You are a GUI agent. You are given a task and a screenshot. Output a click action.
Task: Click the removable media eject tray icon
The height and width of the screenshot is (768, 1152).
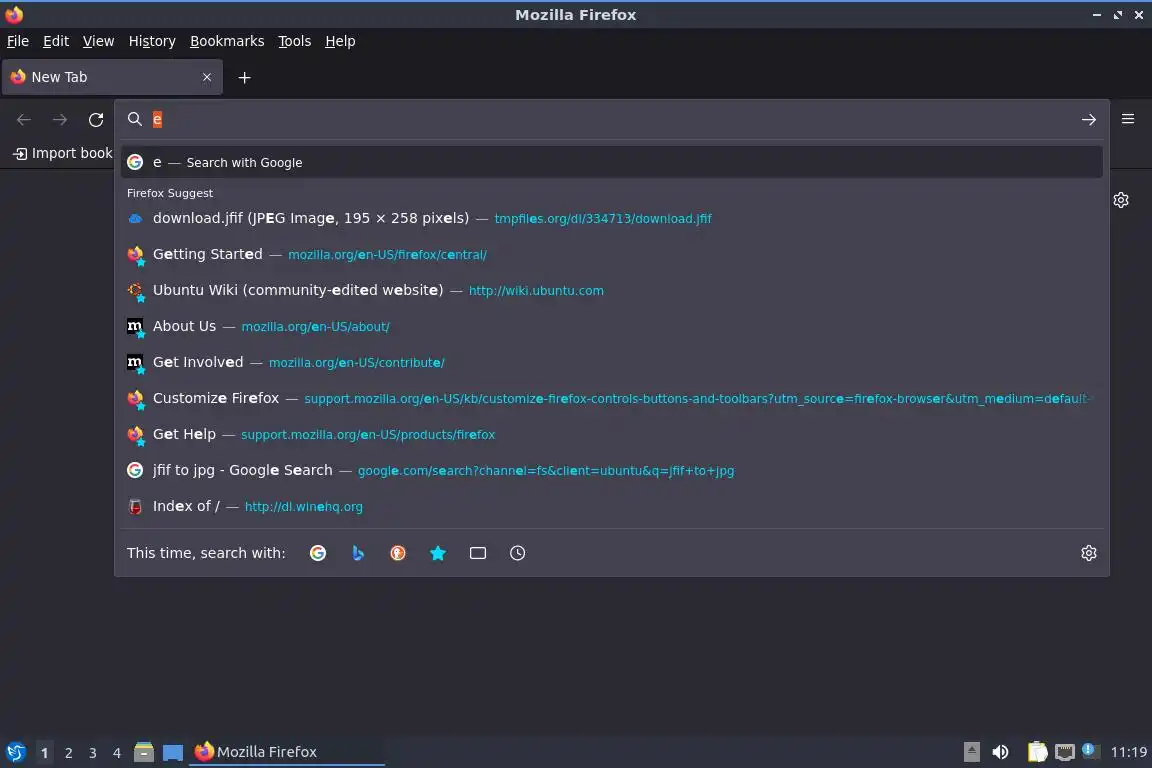pos(971,752)
